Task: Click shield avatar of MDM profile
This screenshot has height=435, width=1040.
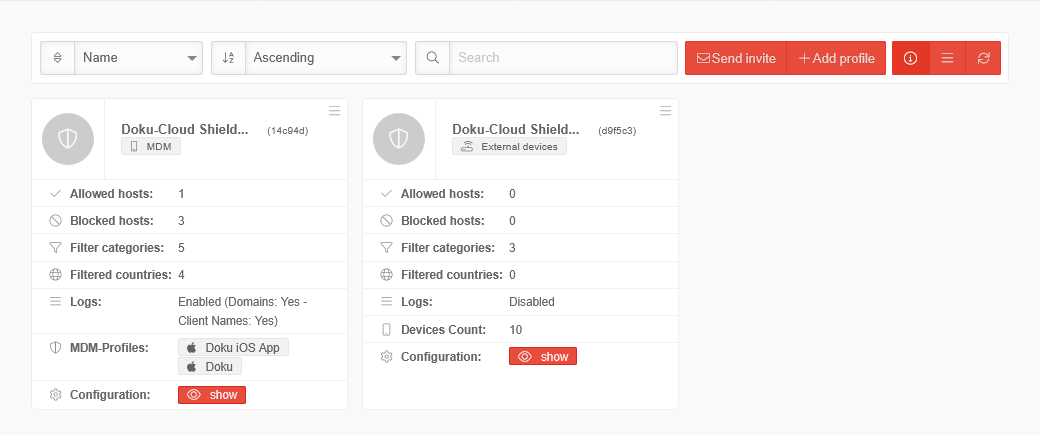Action: point(68,139)
